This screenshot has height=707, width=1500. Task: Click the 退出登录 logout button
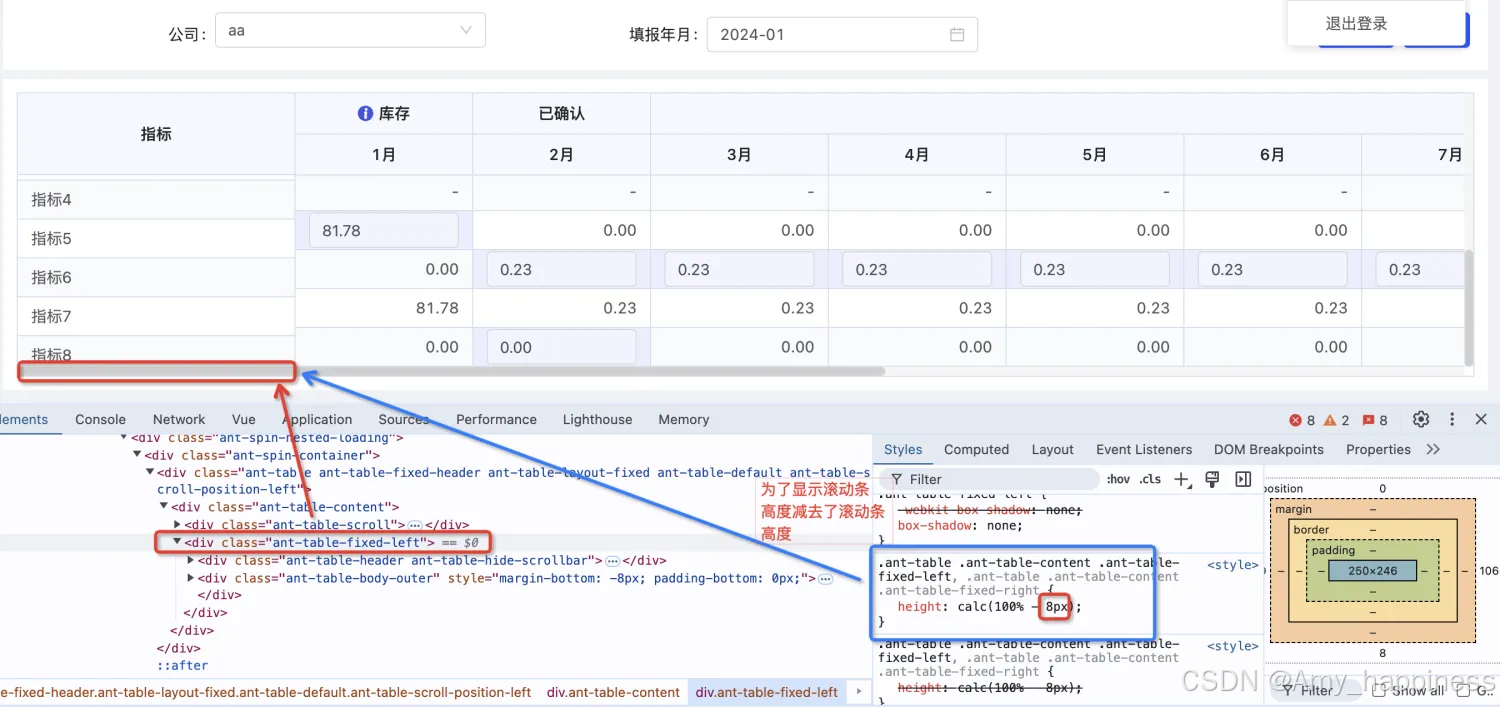[1356, 22]
